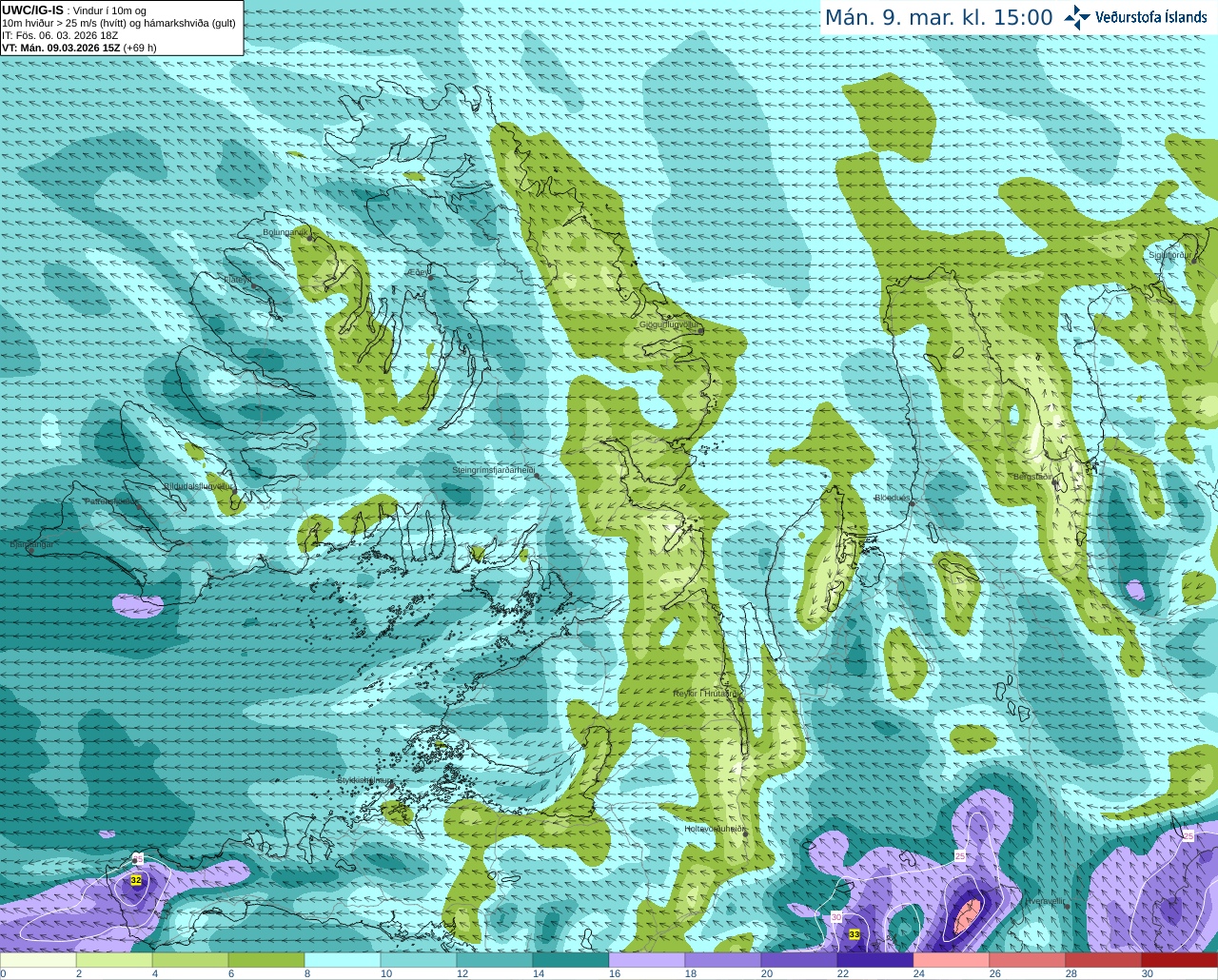Click the gust threshold description line in header
Viewport: 1218px width, 980px height.
click(119, 23)
